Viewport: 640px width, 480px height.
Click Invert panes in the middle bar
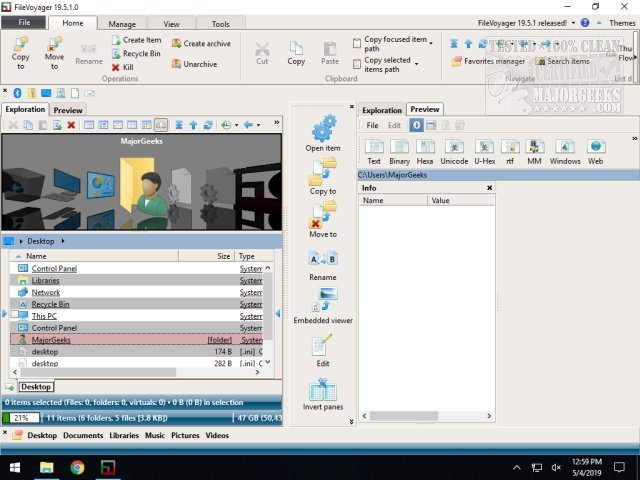(323, 391)
